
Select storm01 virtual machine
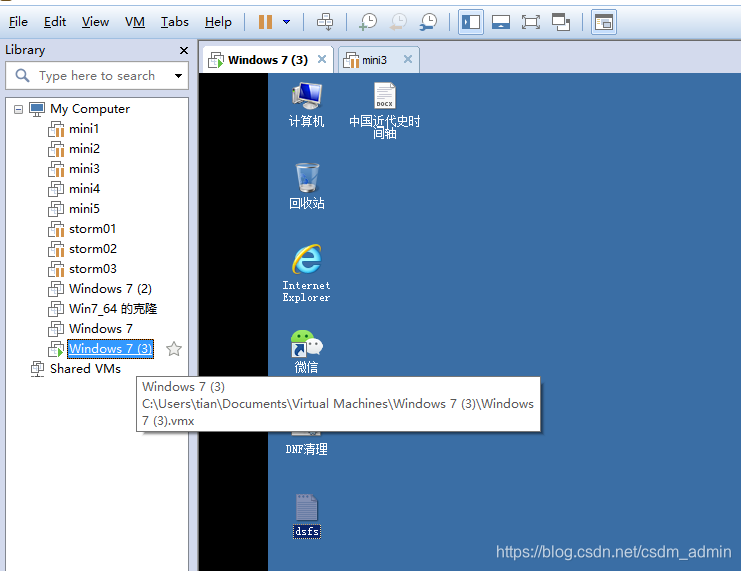click(92, 228)
